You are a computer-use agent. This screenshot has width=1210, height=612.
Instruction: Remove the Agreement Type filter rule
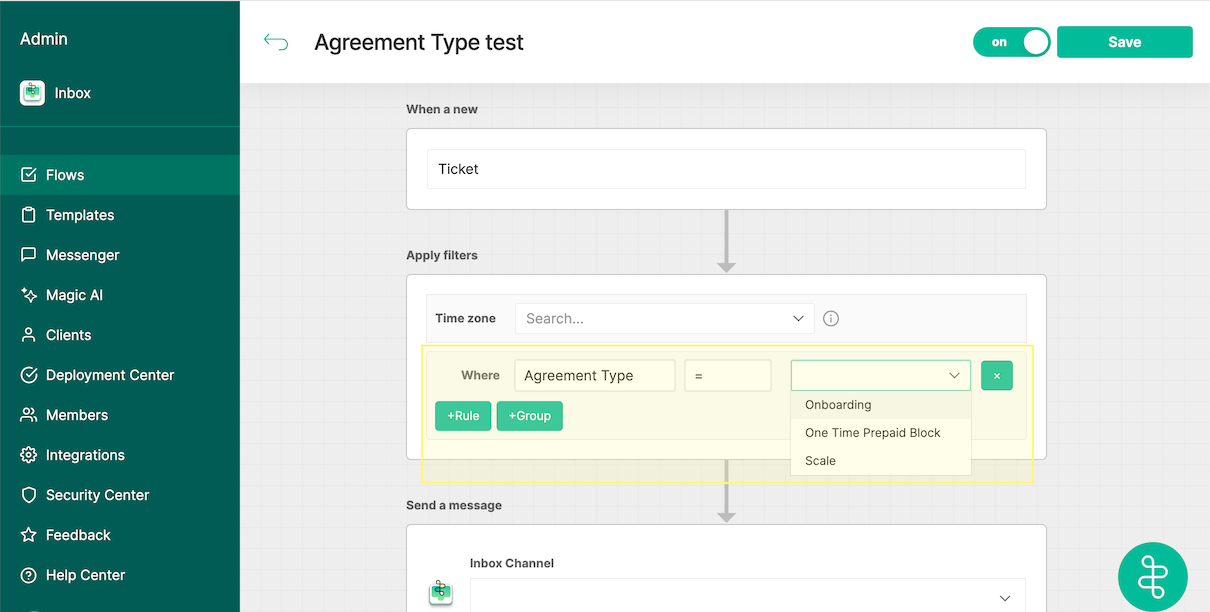point(996,376)
